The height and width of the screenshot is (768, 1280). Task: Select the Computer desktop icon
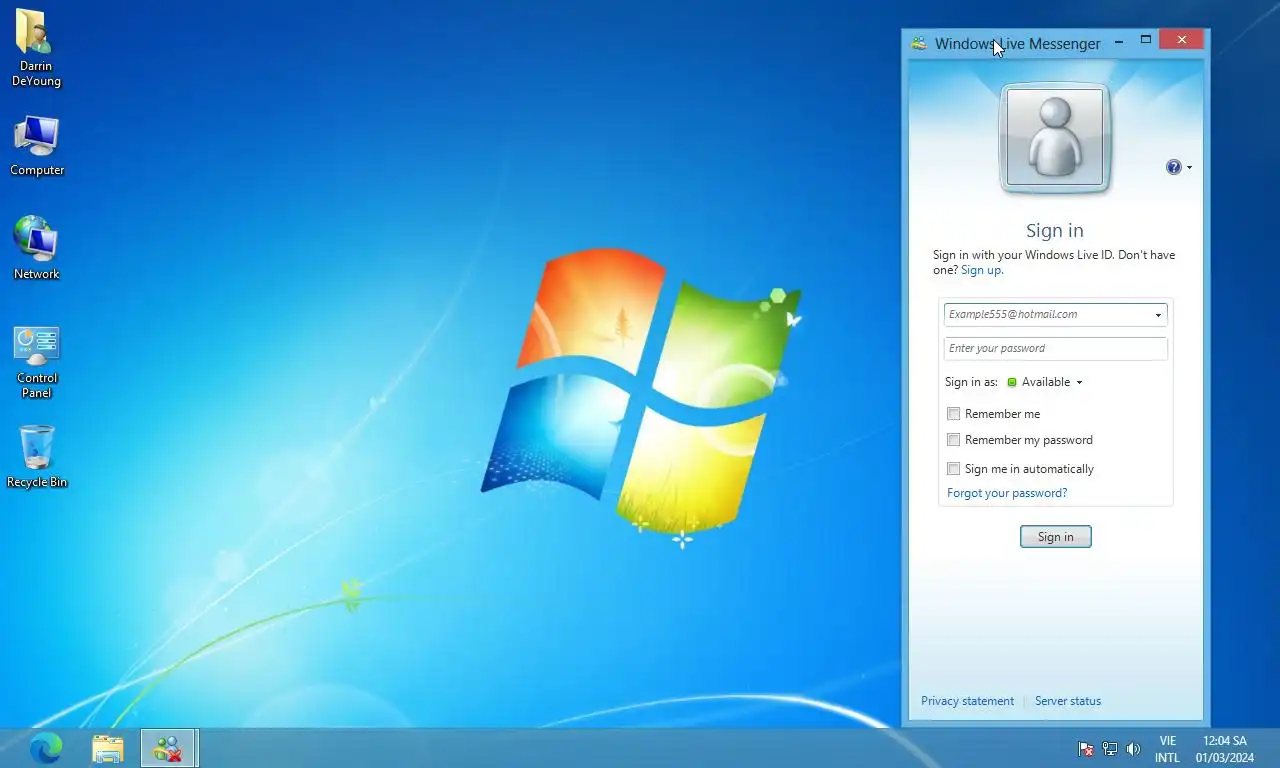[37, 146]
